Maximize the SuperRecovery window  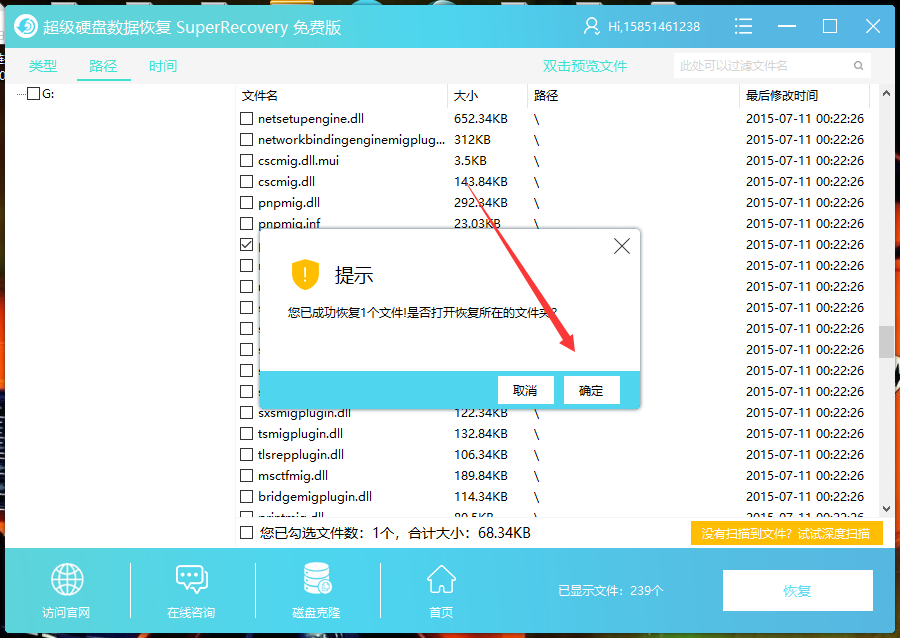(x=830, y=26)
